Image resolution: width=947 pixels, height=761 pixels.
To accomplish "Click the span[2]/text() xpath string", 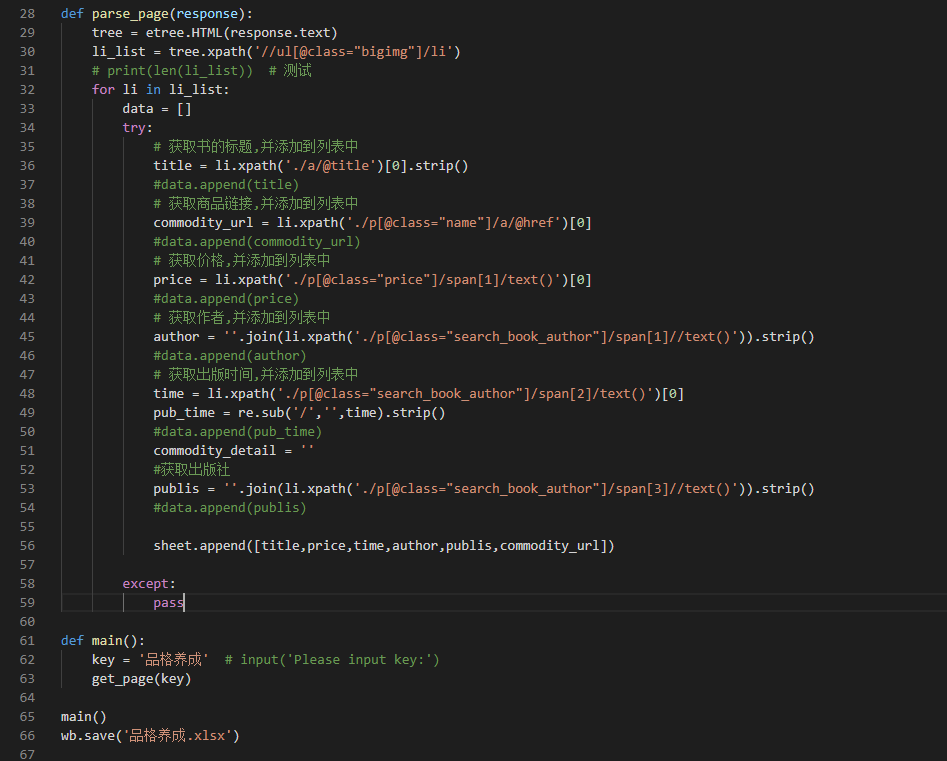I will pyautogui.click(x=465, y=394).
